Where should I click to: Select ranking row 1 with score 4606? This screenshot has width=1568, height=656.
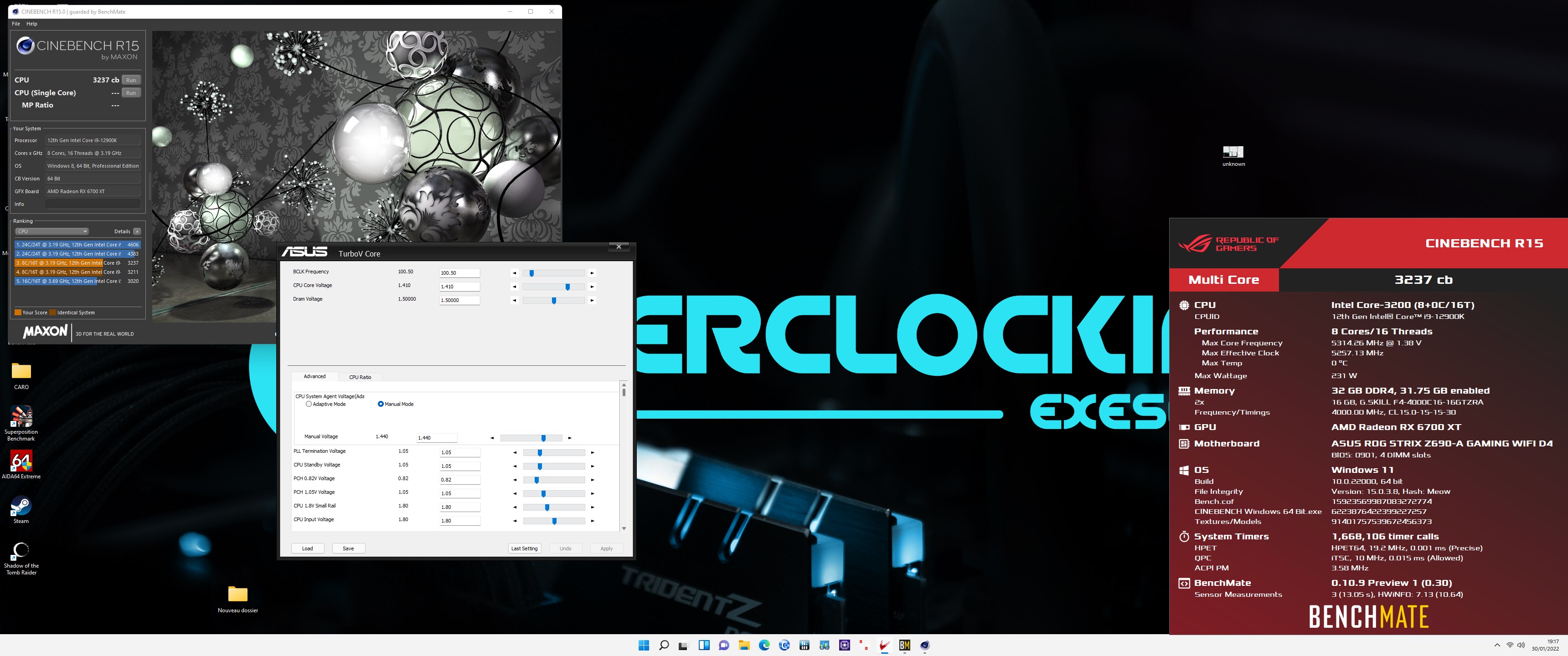click(77, 245)
